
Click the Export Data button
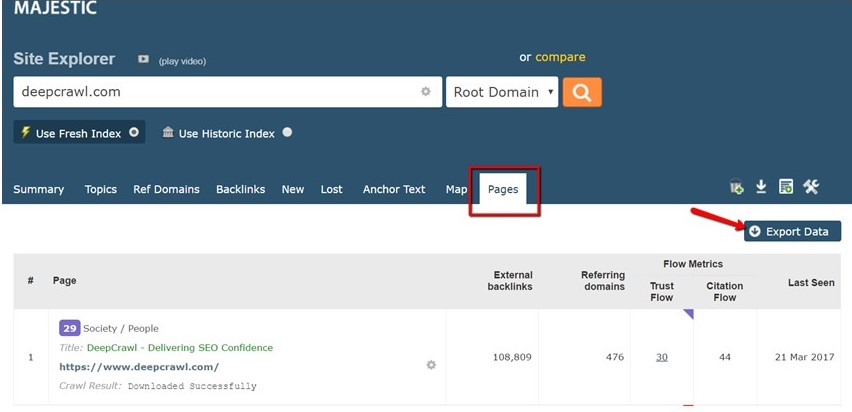(x=792, y=231)
